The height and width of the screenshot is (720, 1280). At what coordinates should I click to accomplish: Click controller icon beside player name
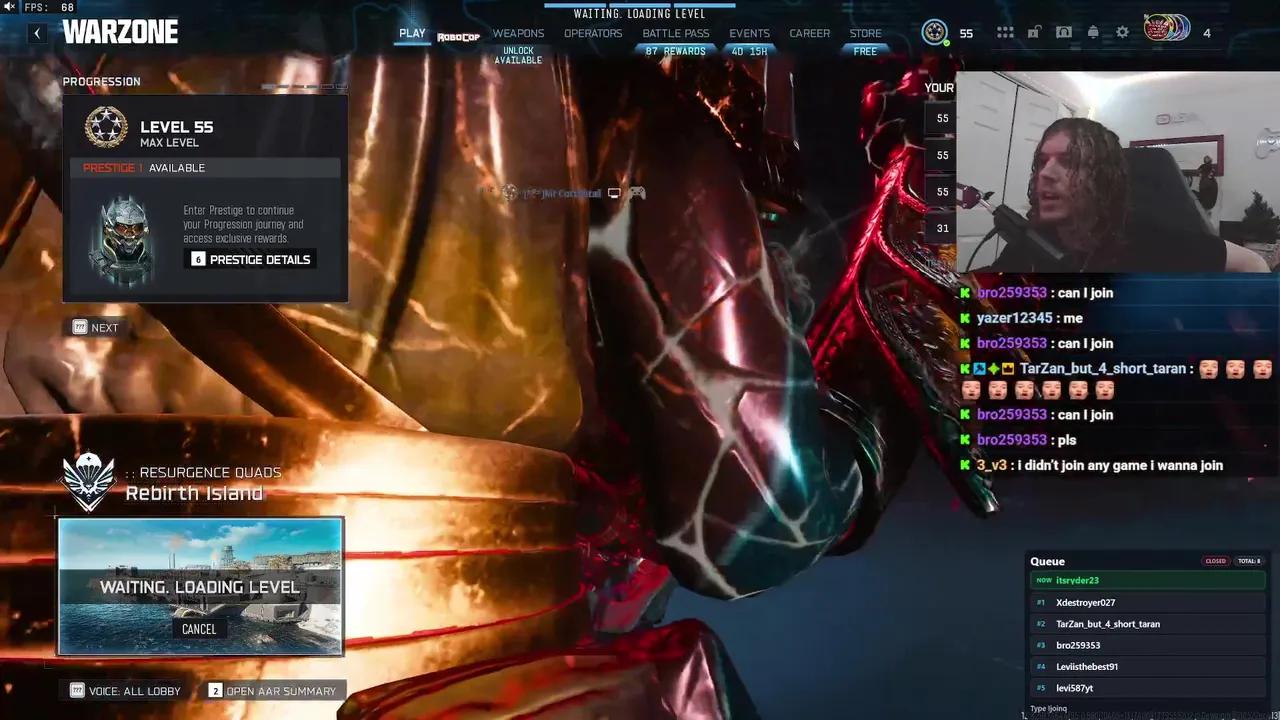point(636,193)
